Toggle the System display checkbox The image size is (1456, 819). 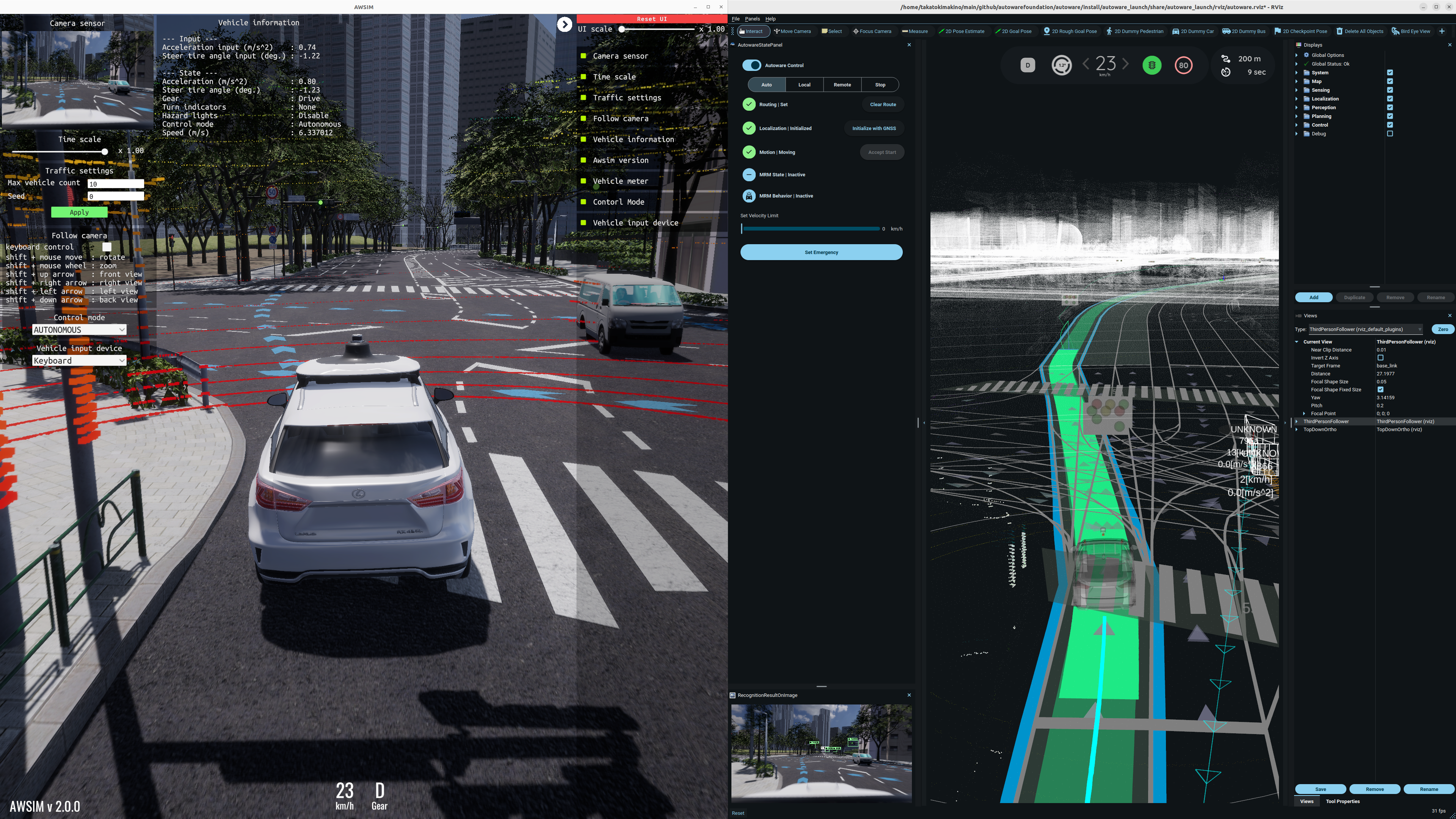1390,72
